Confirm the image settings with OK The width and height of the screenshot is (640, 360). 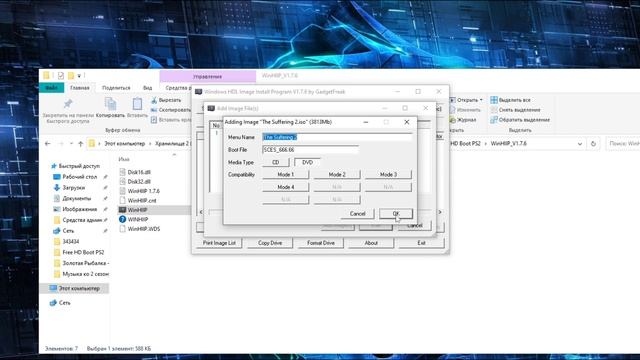(396, 213)
